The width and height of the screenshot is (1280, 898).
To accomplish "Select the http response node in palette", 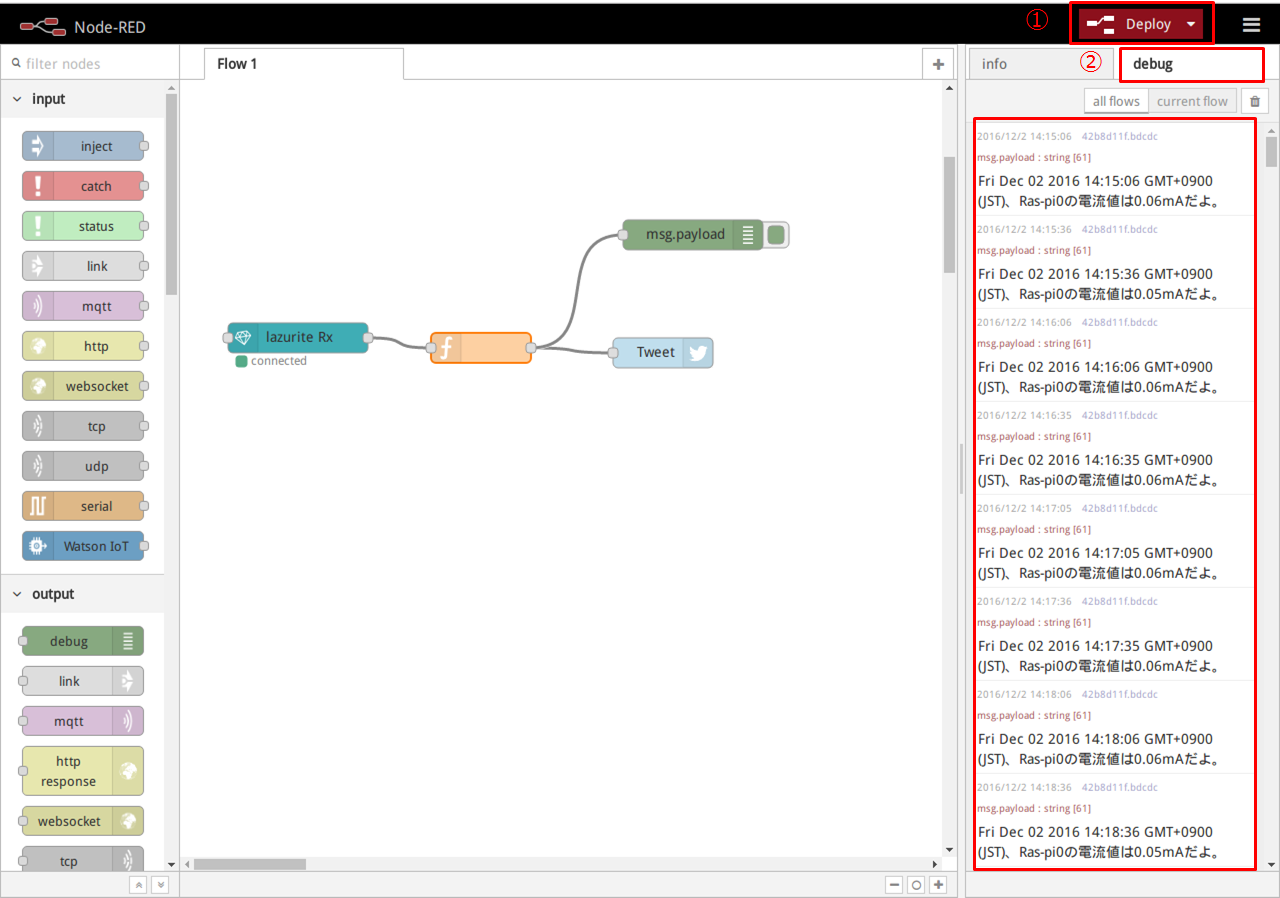I will tap(83, 771).
